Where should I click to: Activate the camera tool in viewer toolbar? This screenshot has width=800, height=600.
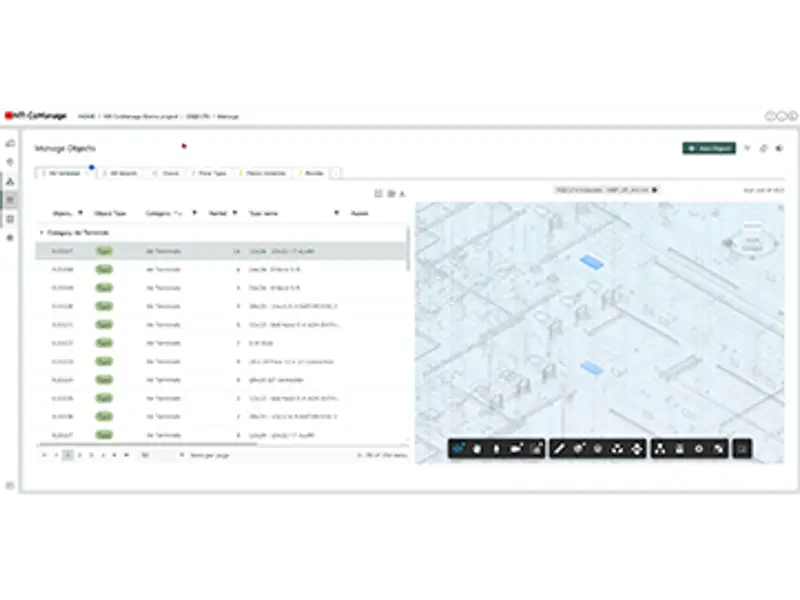pyautogui.click(x=516, y=449)
